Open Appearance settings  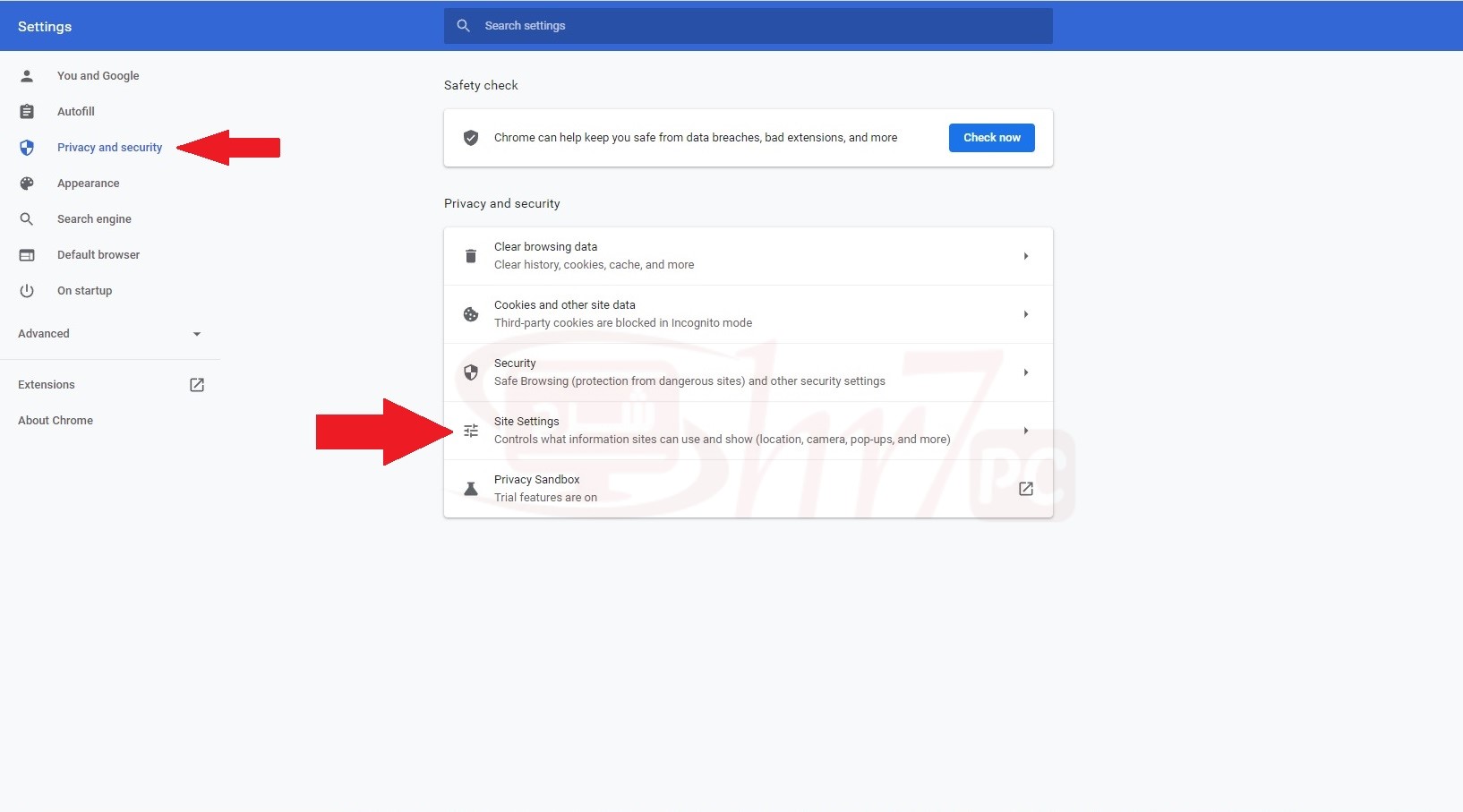[x=89, y=184]
